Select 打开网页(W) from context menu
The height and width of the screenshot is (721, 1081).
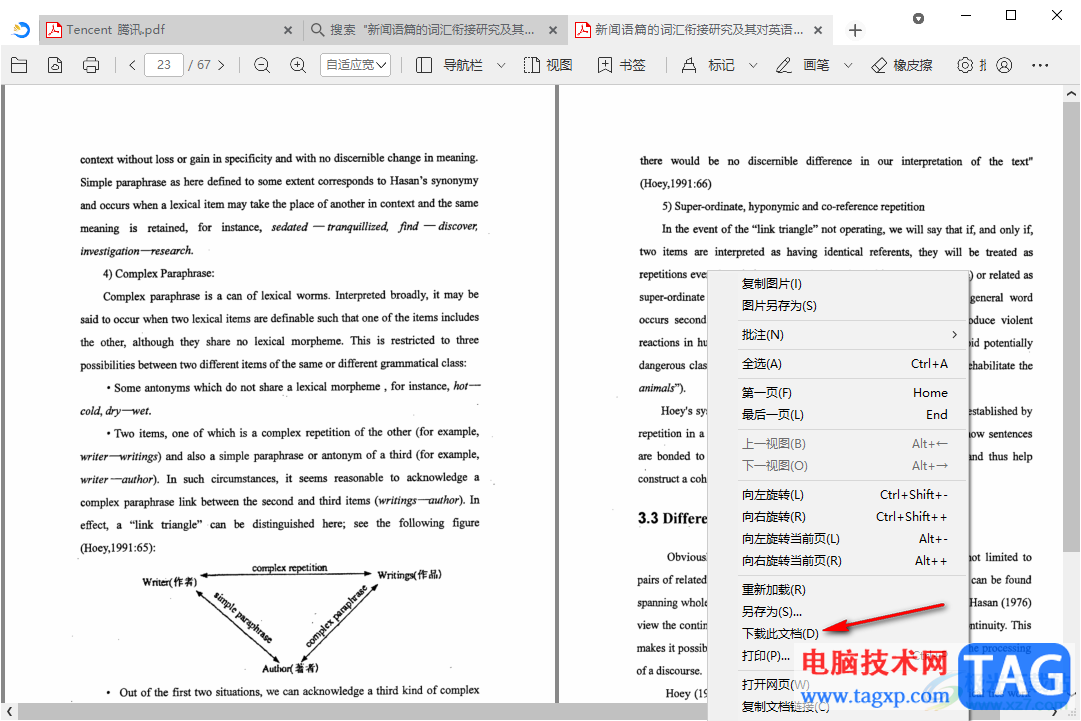tap(839, 684)
